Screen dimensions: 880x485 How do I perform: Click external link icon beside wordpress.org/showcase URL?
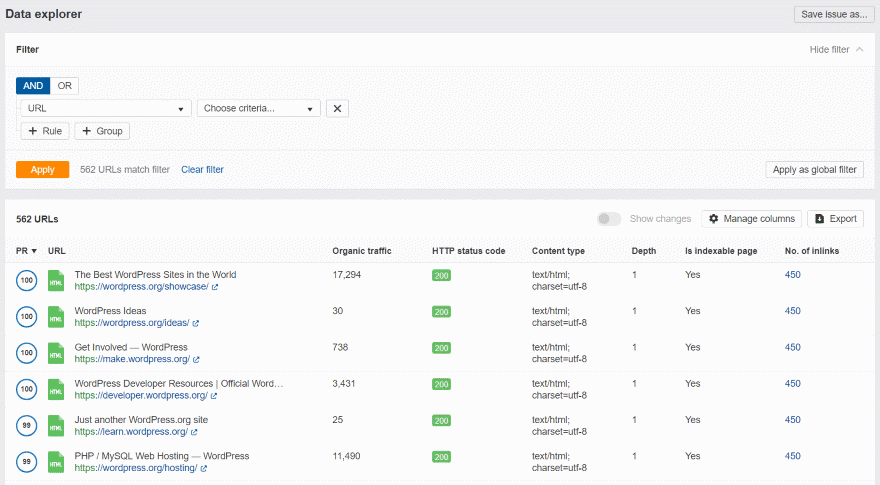click(215, 287)
